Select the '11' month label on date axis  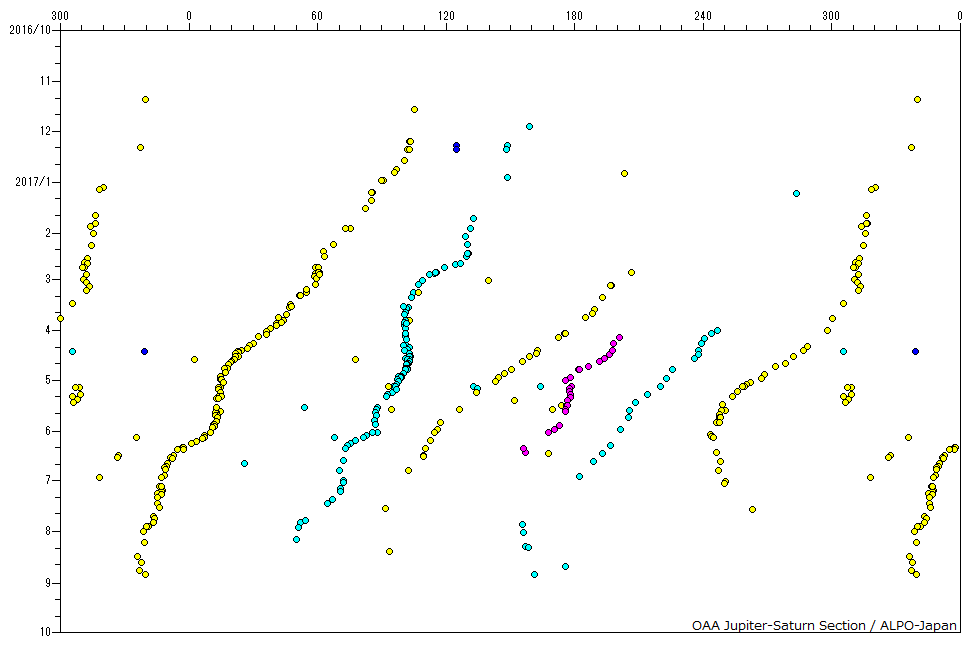[x=45, y=81]
